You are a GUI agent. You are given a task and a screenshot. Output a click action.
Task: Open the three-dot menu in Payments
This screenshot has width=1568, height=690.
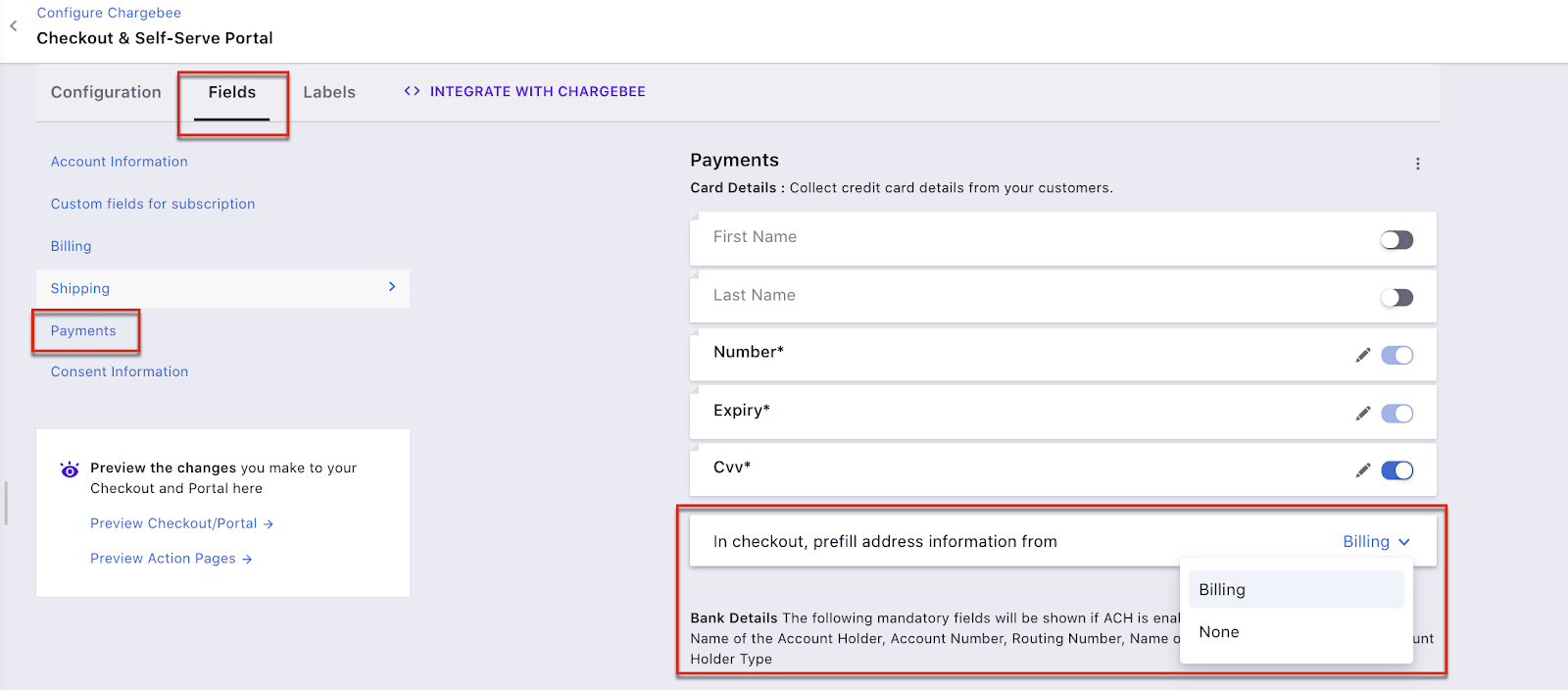coord(1417,164)
